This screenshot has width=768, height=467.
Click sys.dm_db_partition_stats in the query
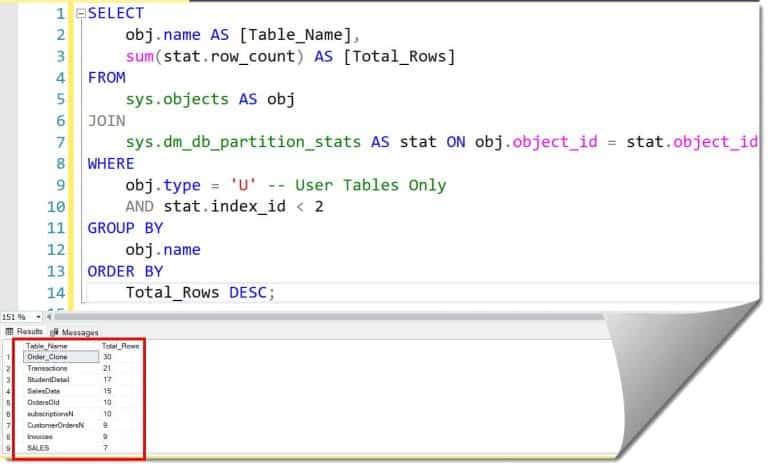[243, 142]
